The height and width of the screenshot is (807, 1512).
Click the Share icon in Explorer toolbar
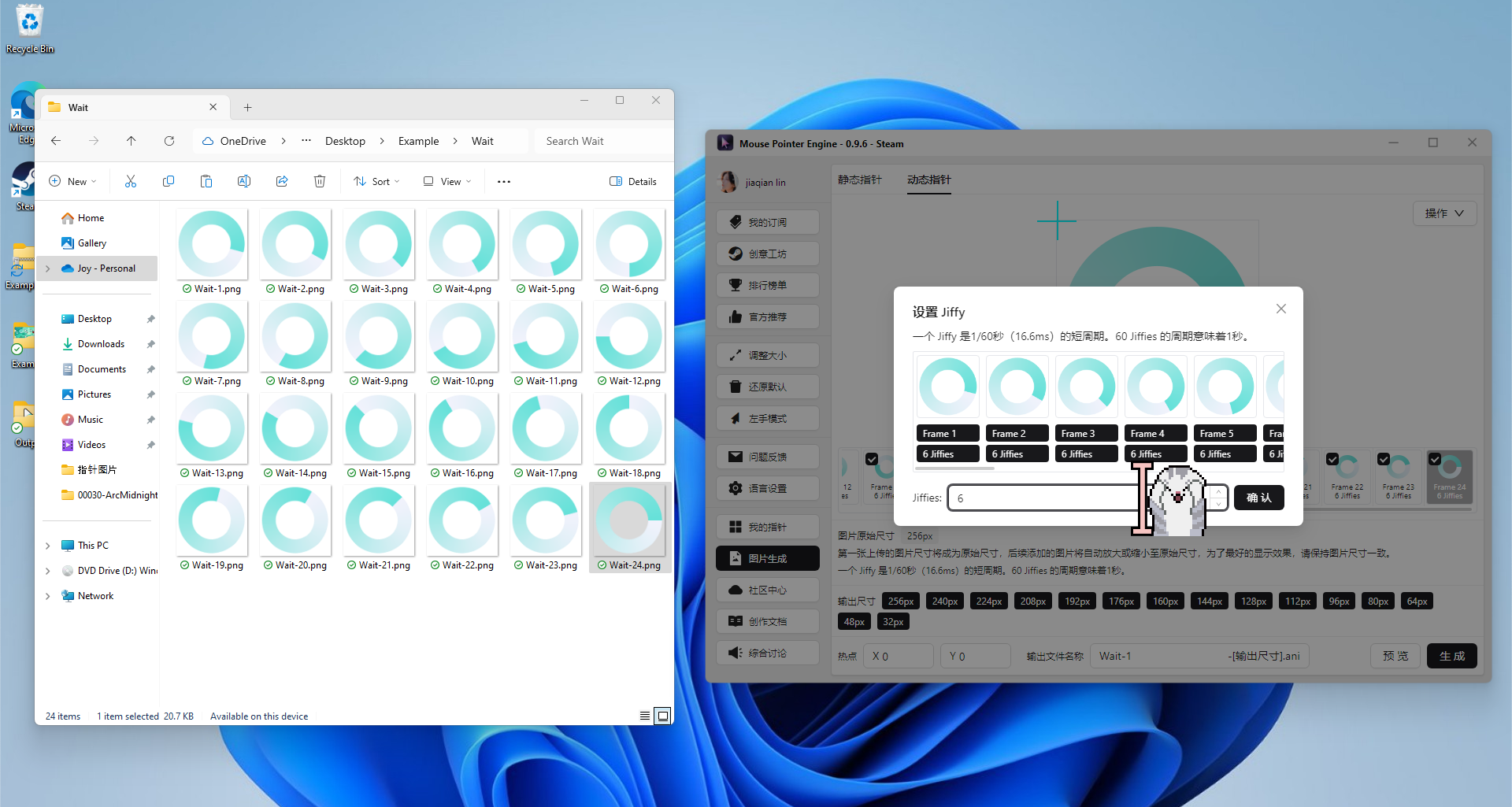click(282, 182)
